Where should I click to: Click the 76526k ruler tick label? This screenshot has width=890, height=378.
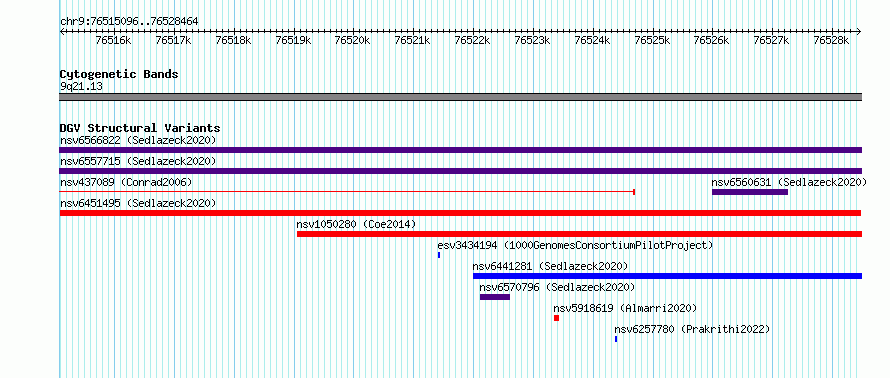point(712,41)
